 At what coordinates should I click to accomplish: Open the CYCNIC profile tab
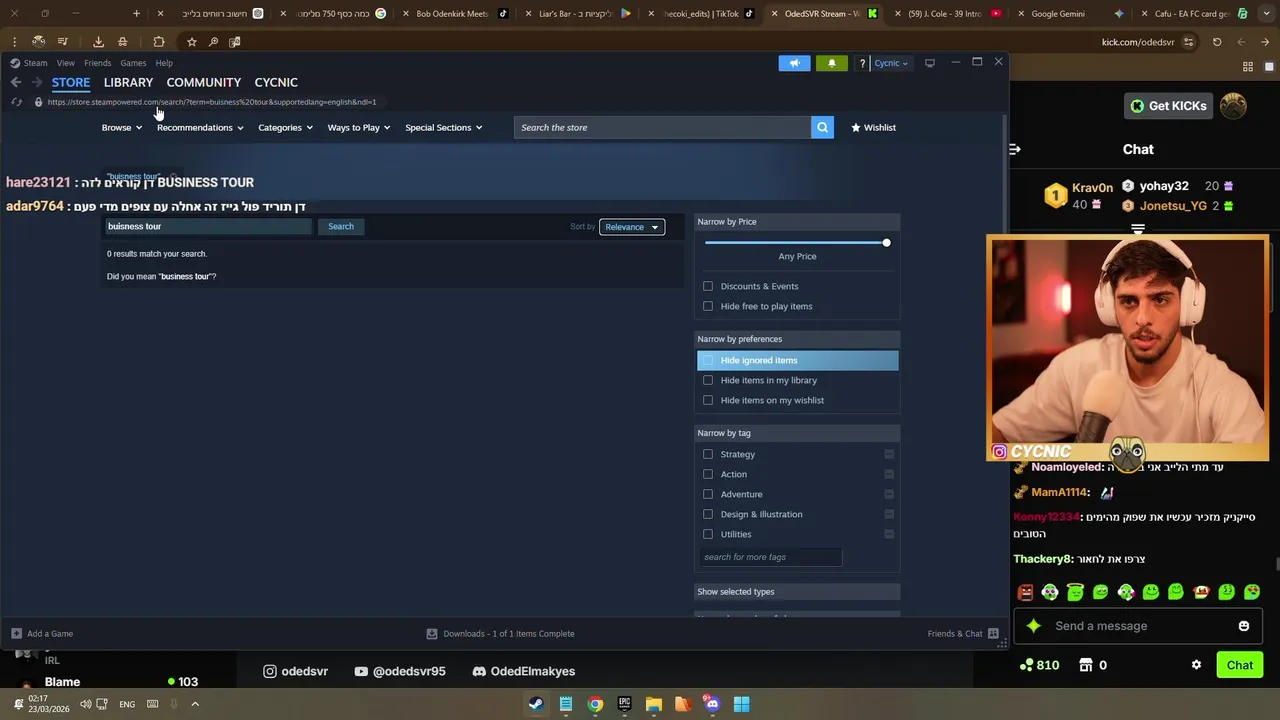[x=276, y=82]
